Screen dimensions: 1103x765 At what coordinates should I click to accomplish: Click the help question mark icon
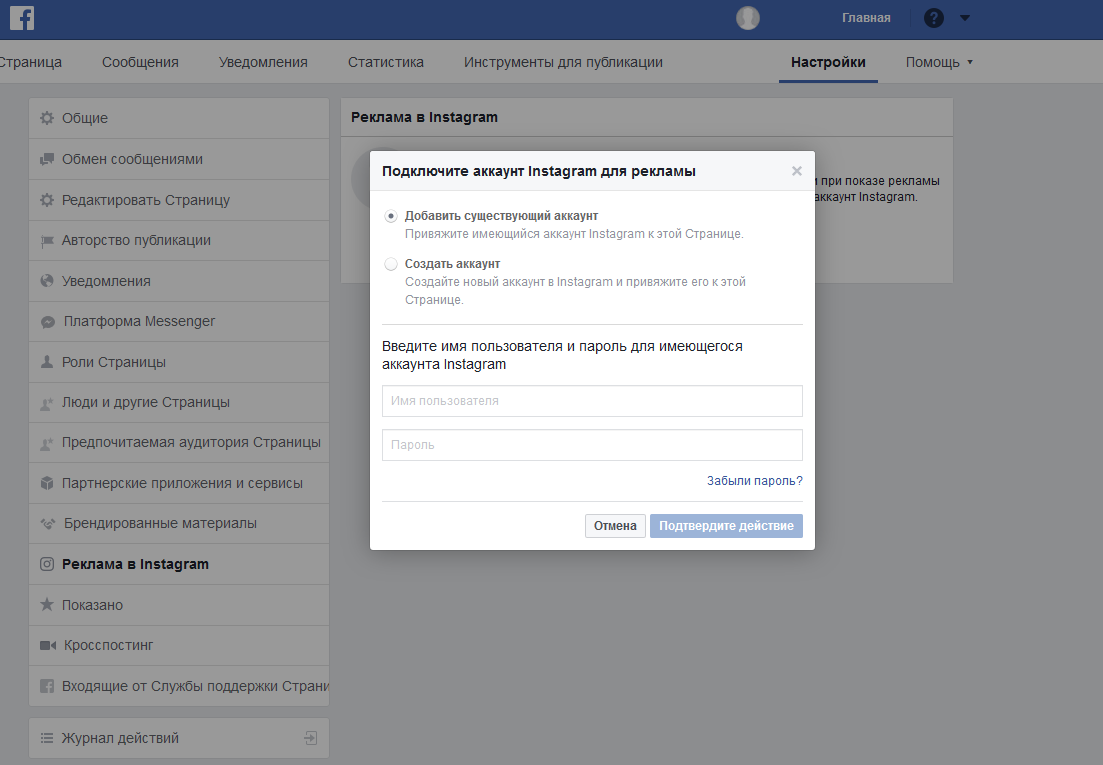point(933,18)
